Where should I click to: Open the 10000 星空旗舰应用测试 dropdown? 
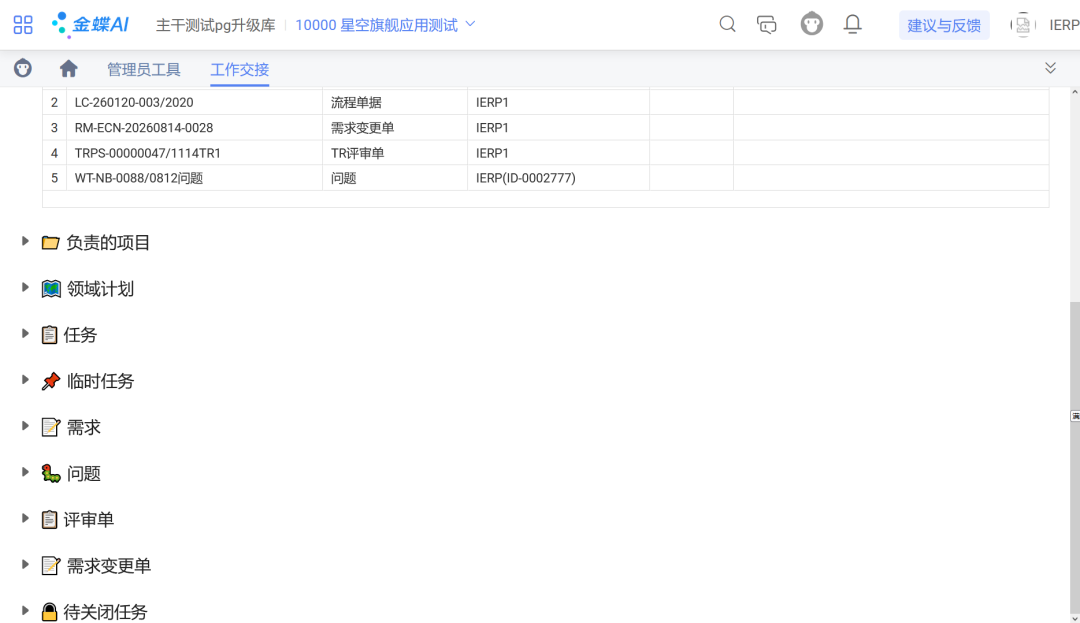point(385,25)
